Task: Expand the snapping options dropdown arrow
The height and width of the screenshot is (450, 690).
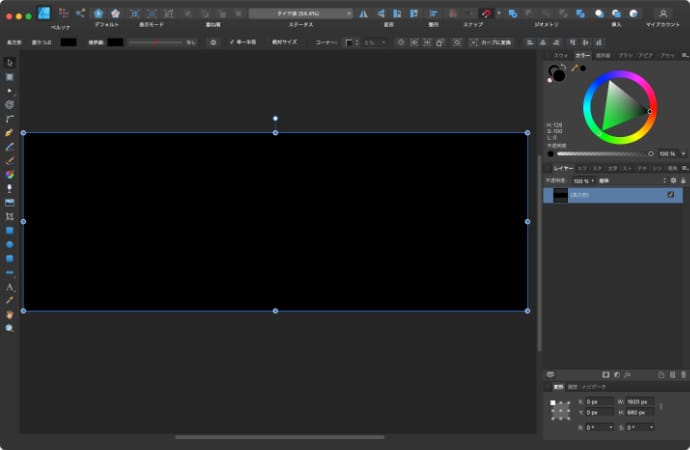Action: pos(499,13)
